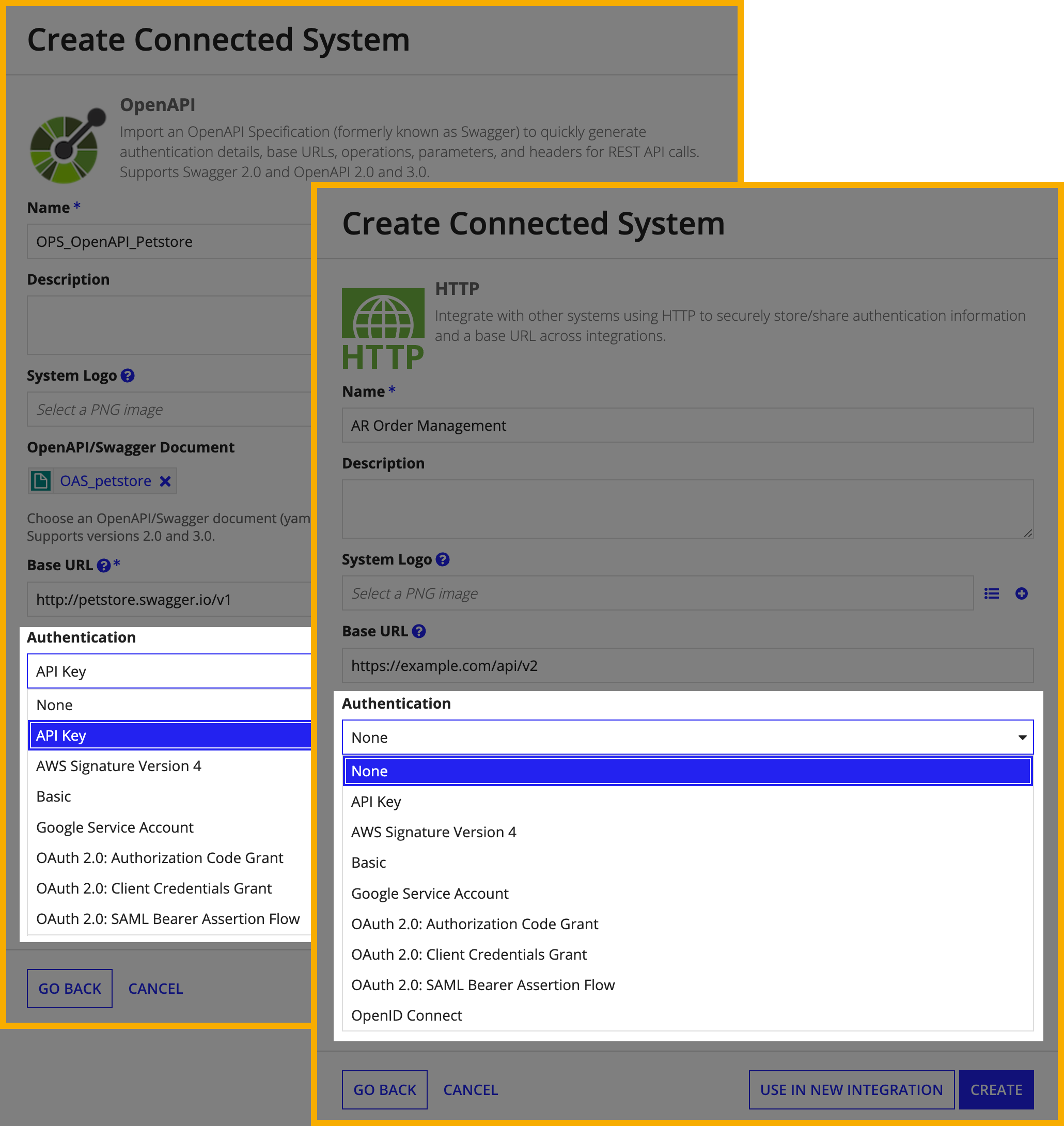Click CANCEL in the OpenAPI form
1064x1126 pixels.
pos(155,988)
